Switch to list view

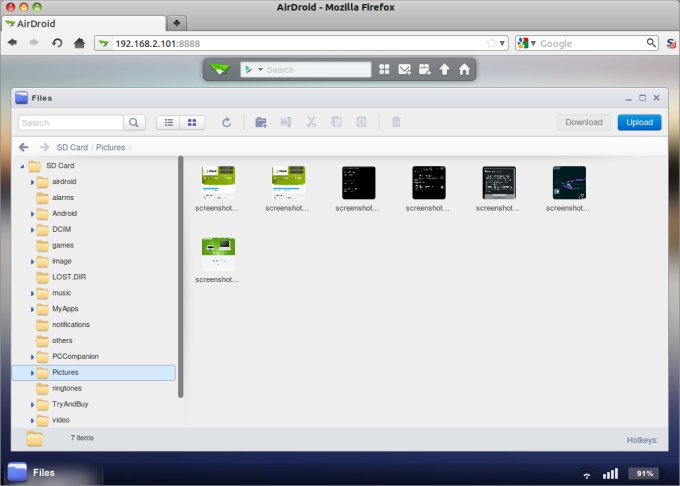pos(168,122)
